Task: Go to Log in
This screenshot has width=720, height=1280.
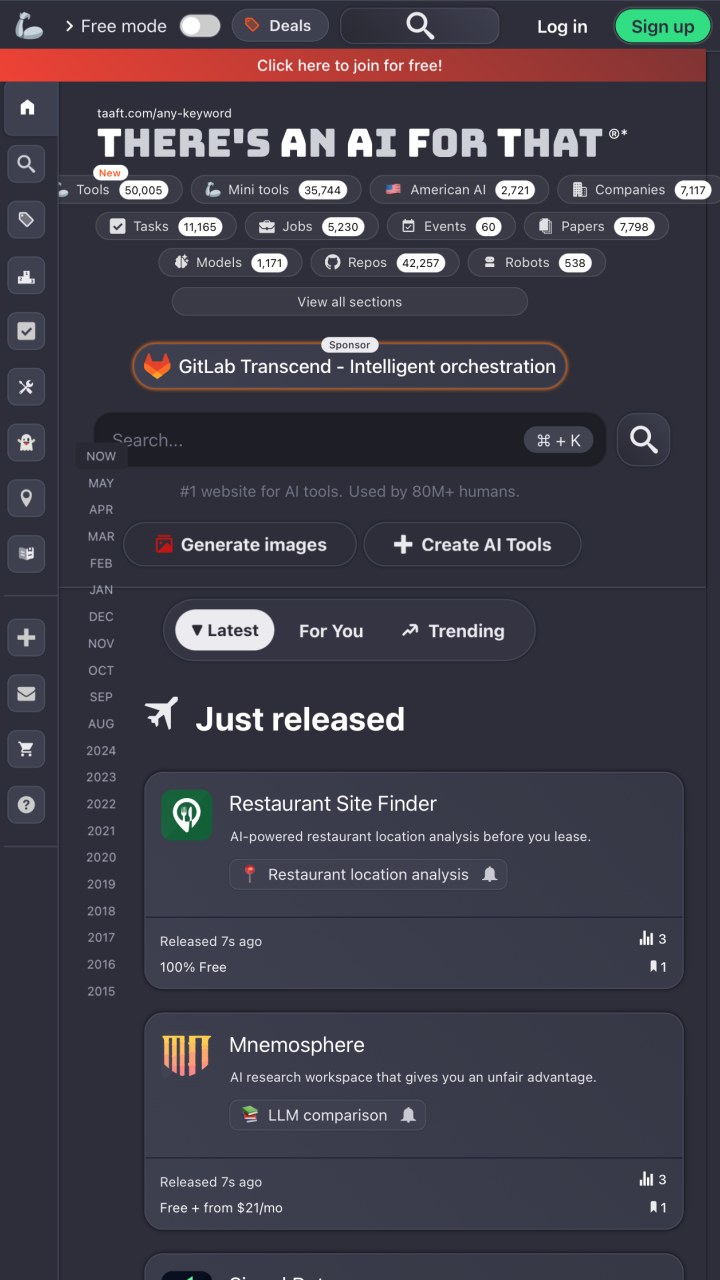Action: pyautogui.click(x=562, y=27)
